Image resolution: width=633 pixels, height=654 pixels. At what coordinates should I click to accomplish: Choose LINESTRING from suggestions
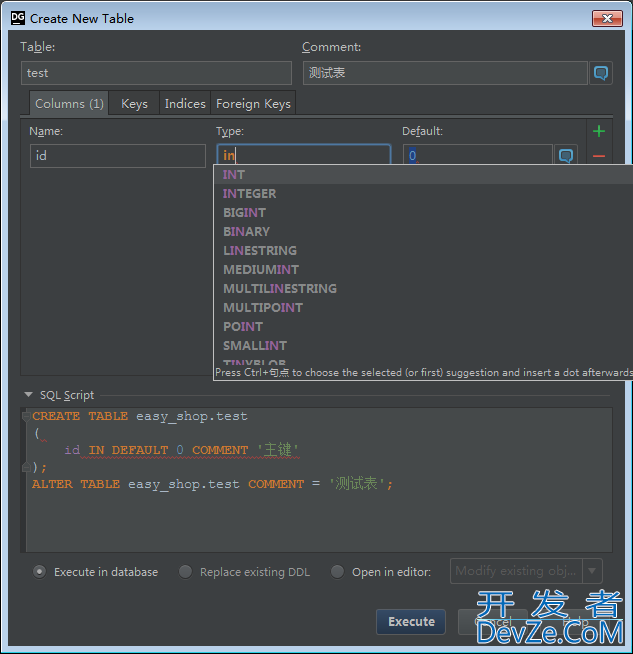tap(423, 251)
